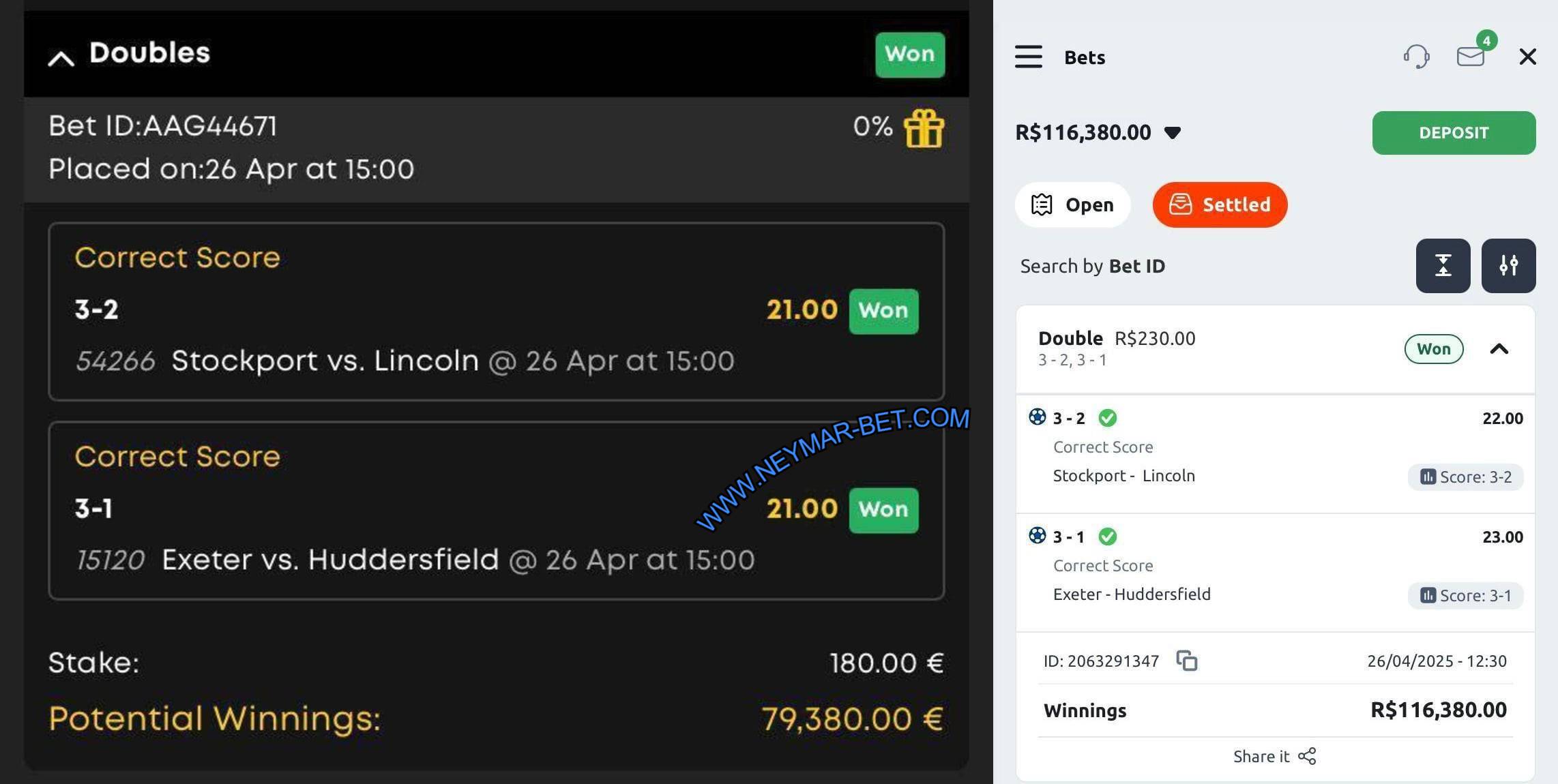The image size is (1558, 784).
Task: Open the hamburger menu beside Bets
Action: click(1028, 57)
